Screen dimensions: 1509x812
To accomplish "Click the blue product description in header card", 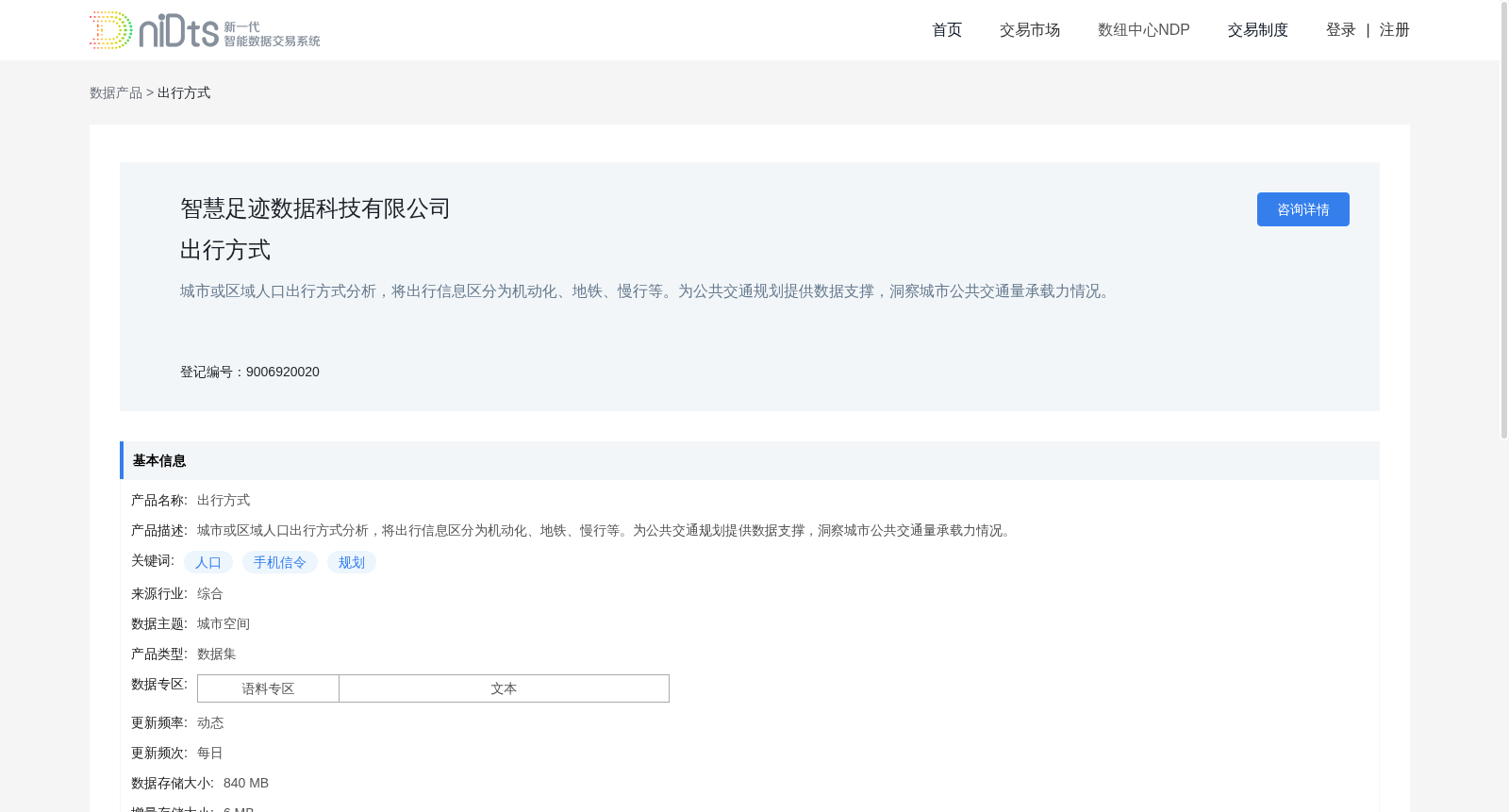I will (648, 291).
